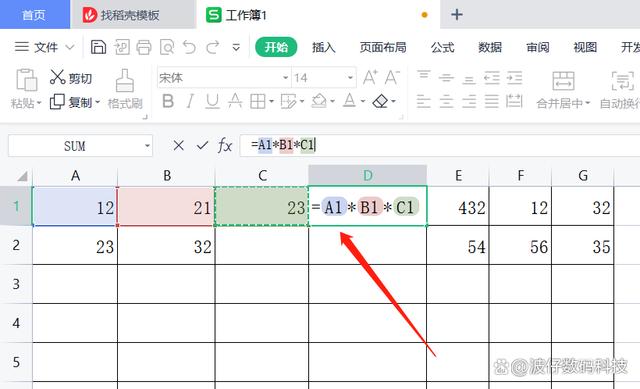This screenshot has width=640, height=389.
Task: Increase indent icon
Action: [x=514, y=78]
